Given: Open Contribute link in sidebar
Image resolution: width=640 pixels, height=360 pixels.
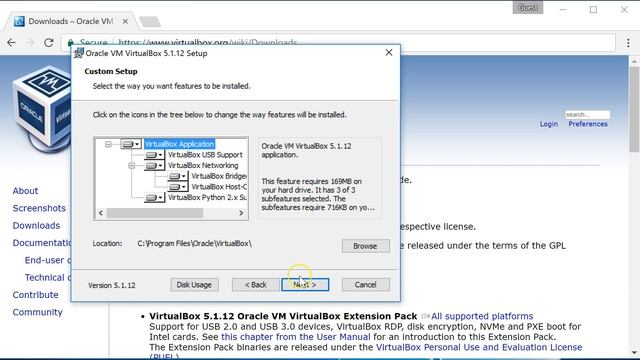Looking at the screenshot, I should [x=35, y=295].
